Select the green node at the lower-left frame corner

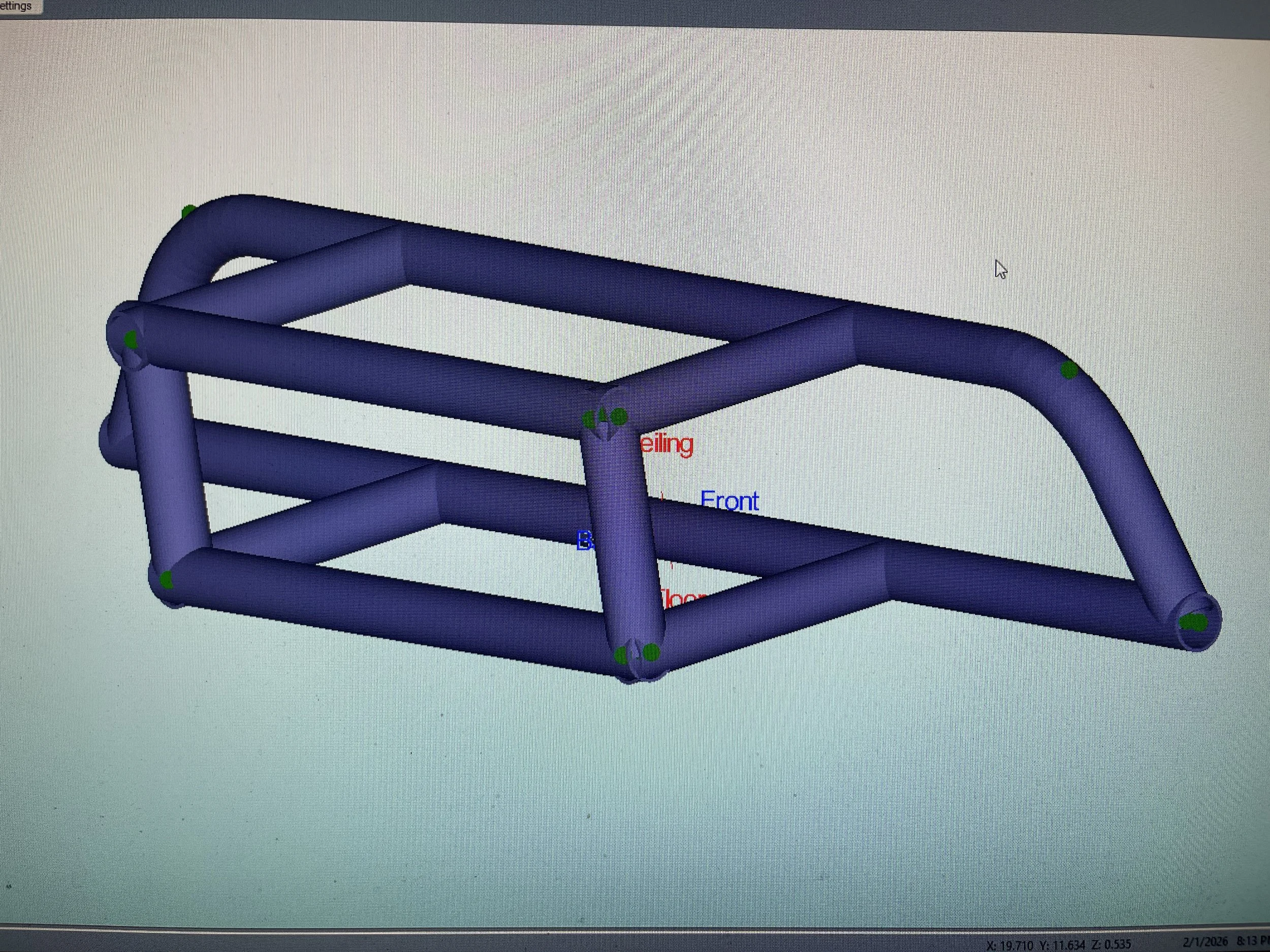167,580
